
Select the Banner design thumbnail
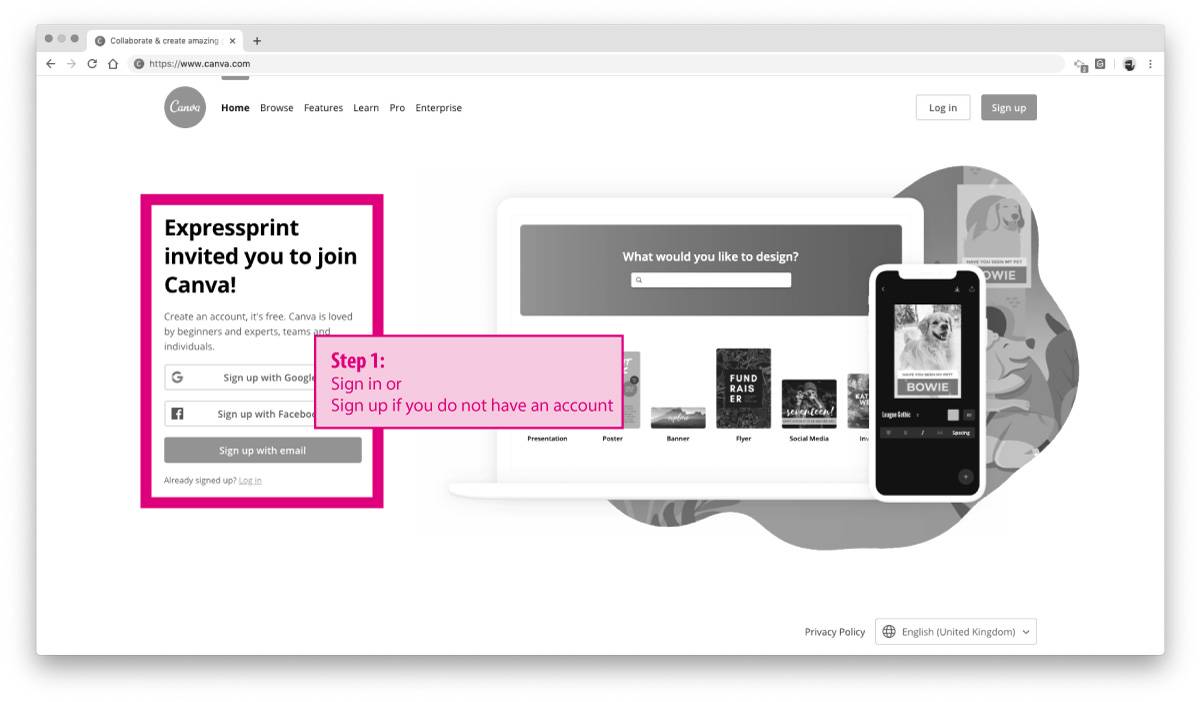tap(678, 418)
